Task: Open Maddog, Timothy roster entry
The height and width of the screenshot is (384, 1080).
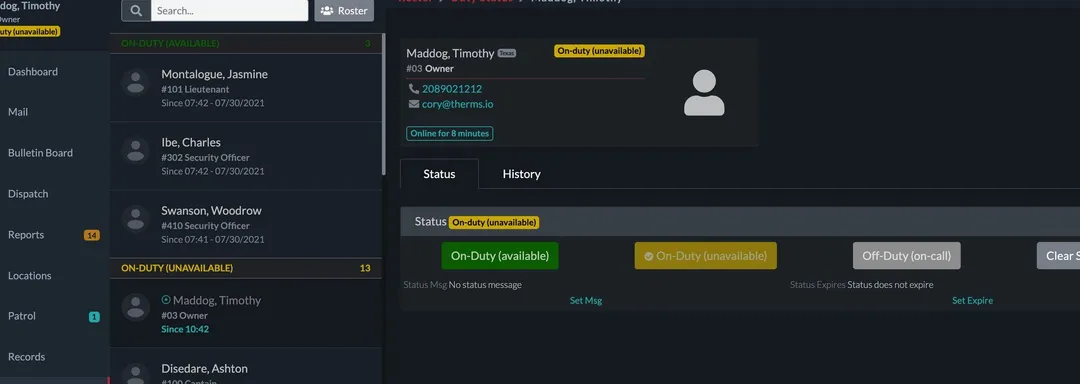Action: (x=246, y=313)
